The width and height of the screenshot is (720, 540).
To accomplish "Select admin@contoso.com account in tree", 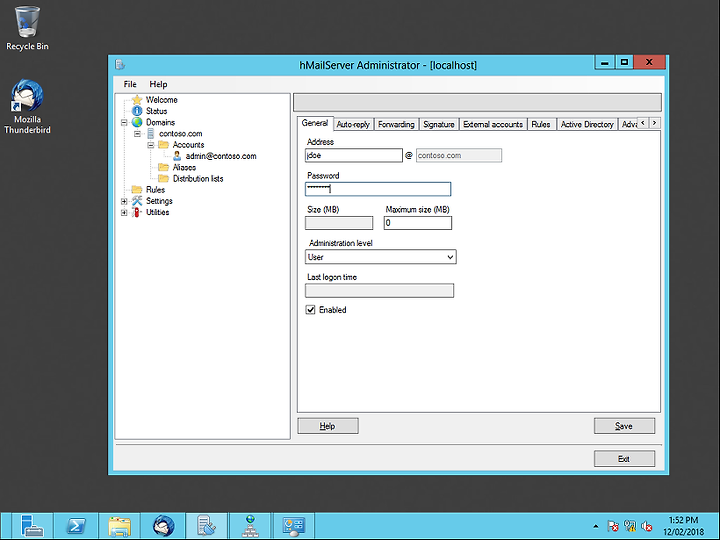I will pos(221,156).
